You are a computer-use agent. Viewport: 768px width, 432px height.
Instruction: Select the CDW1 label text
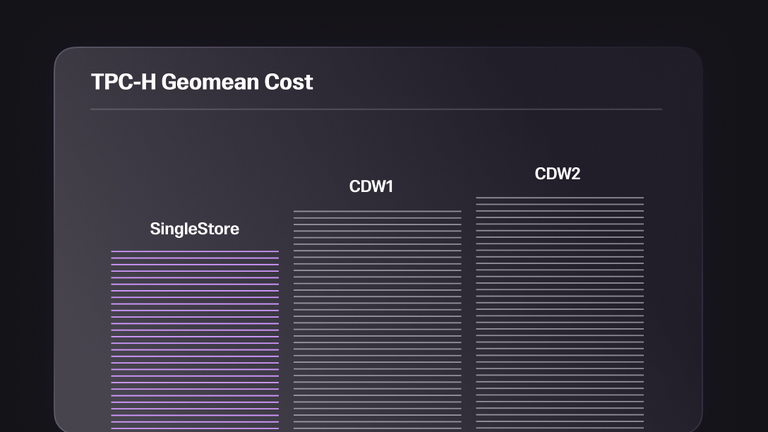tap(371, 186)
